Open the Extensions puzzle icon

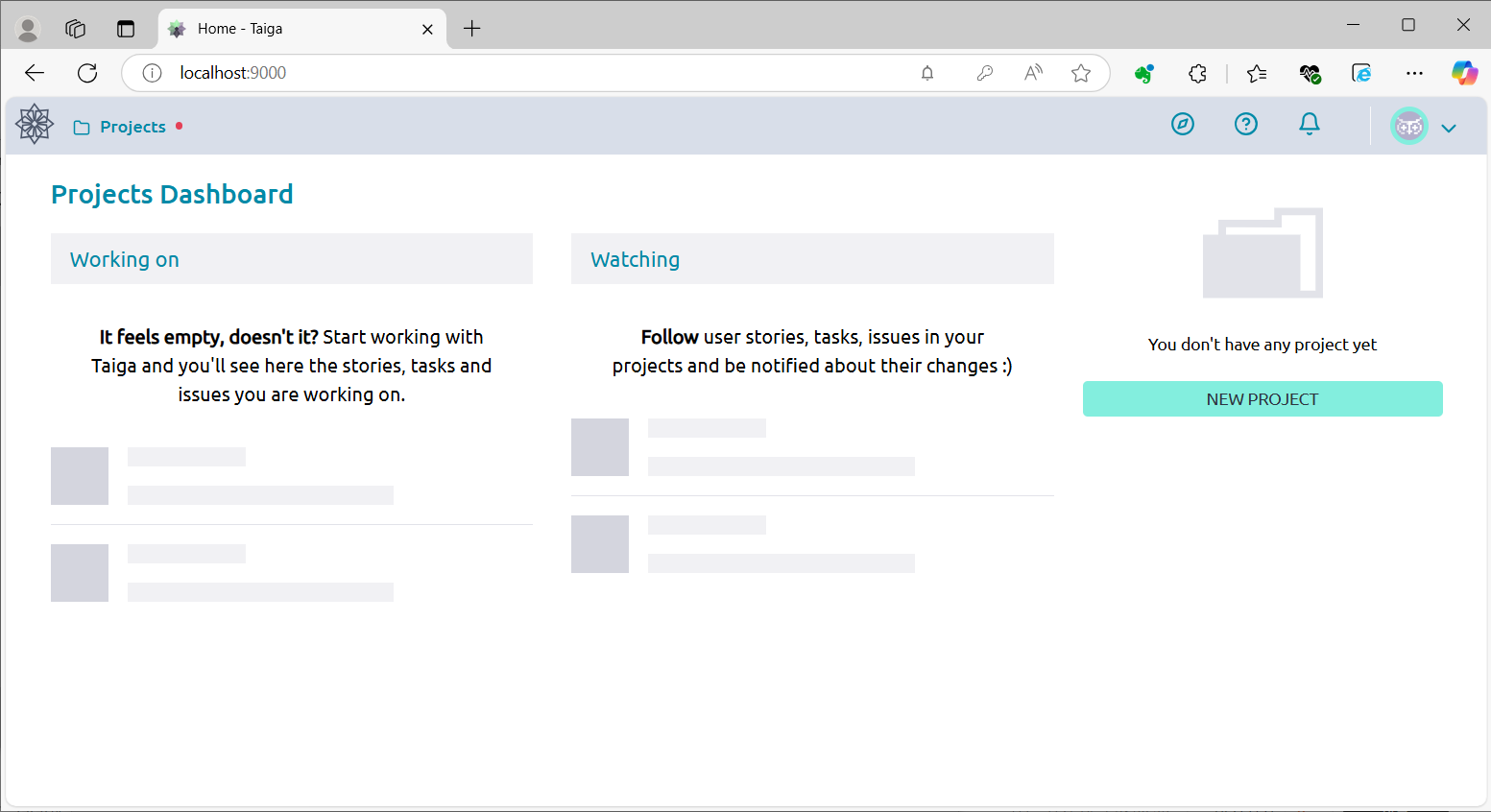click(x=1197, y=73)
